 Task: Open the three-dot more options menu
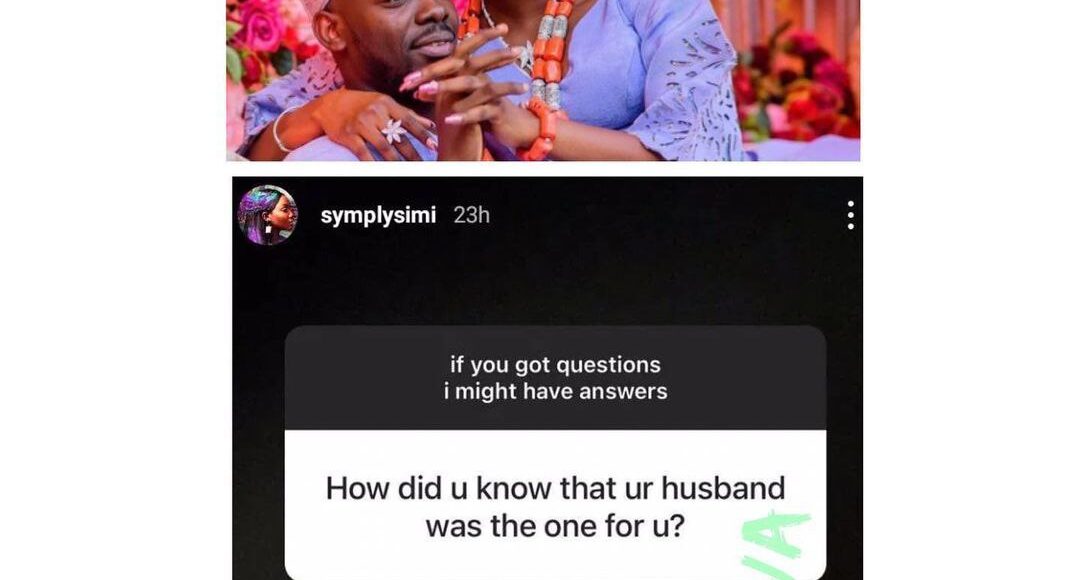(851, 216)
